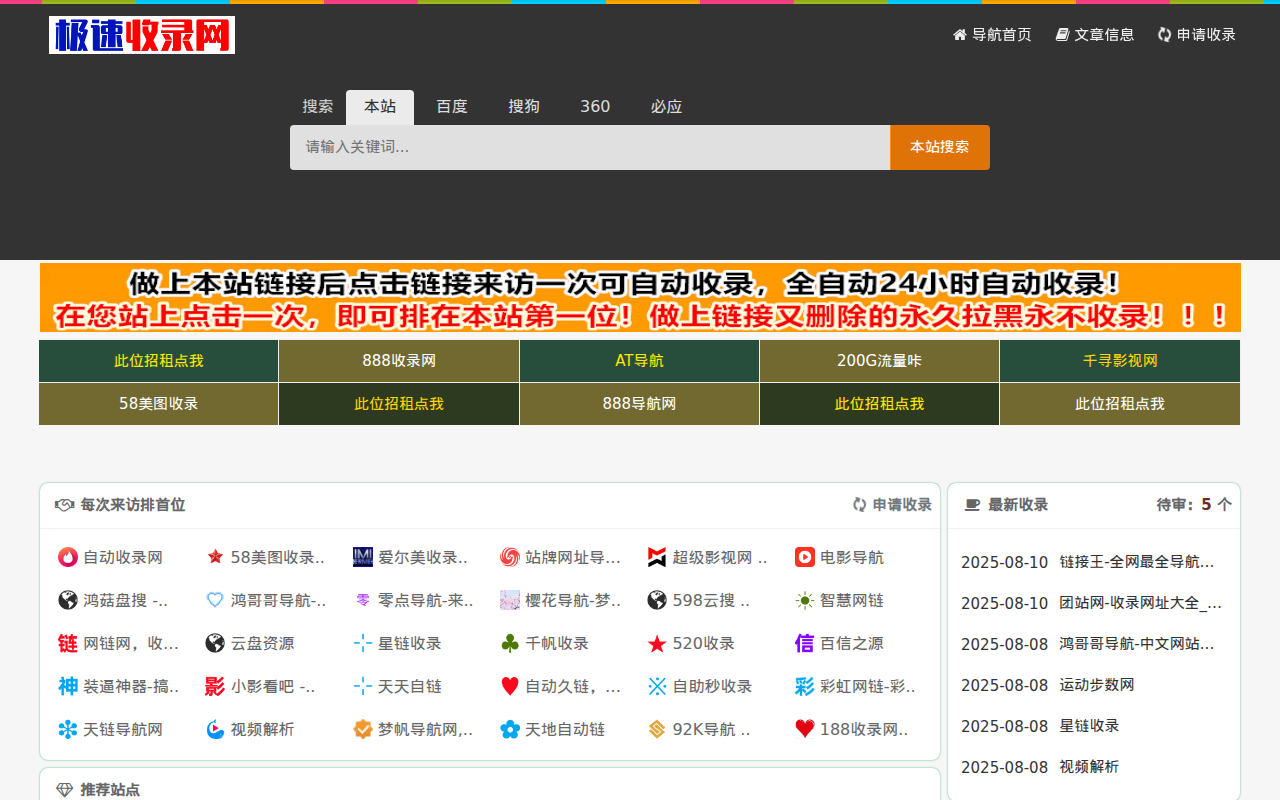
Task: Click the red heart icon for 自动久链
Action: tap(510, 687)
